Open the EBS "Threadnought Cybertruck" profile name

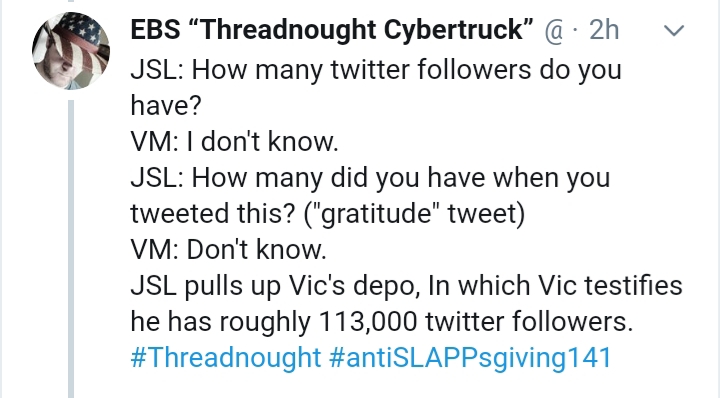click(x=332, y=30)
